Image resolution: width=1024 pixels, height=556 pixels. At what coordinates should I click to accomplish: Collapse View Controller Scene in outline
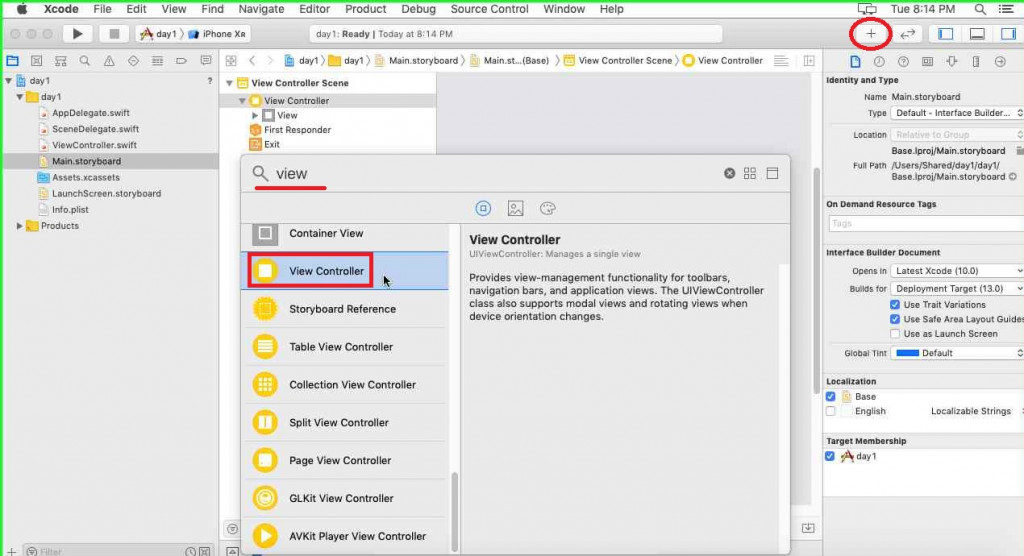[229, 83]
